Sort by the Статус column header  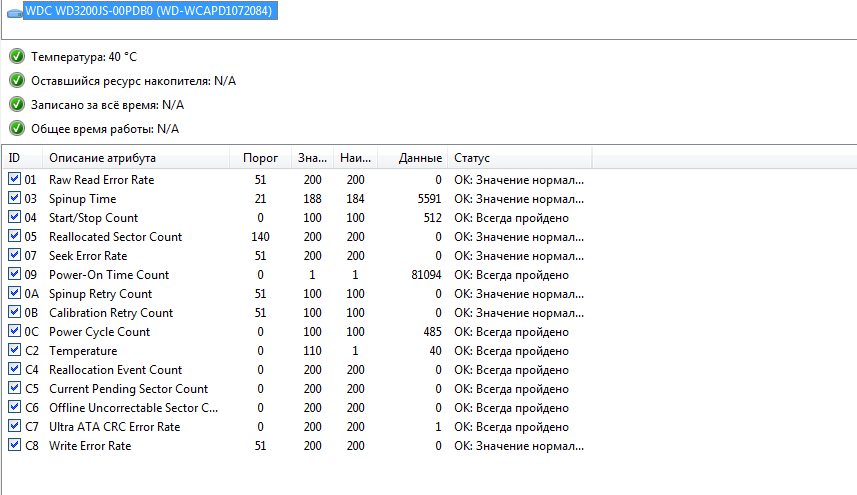[520, 158]
